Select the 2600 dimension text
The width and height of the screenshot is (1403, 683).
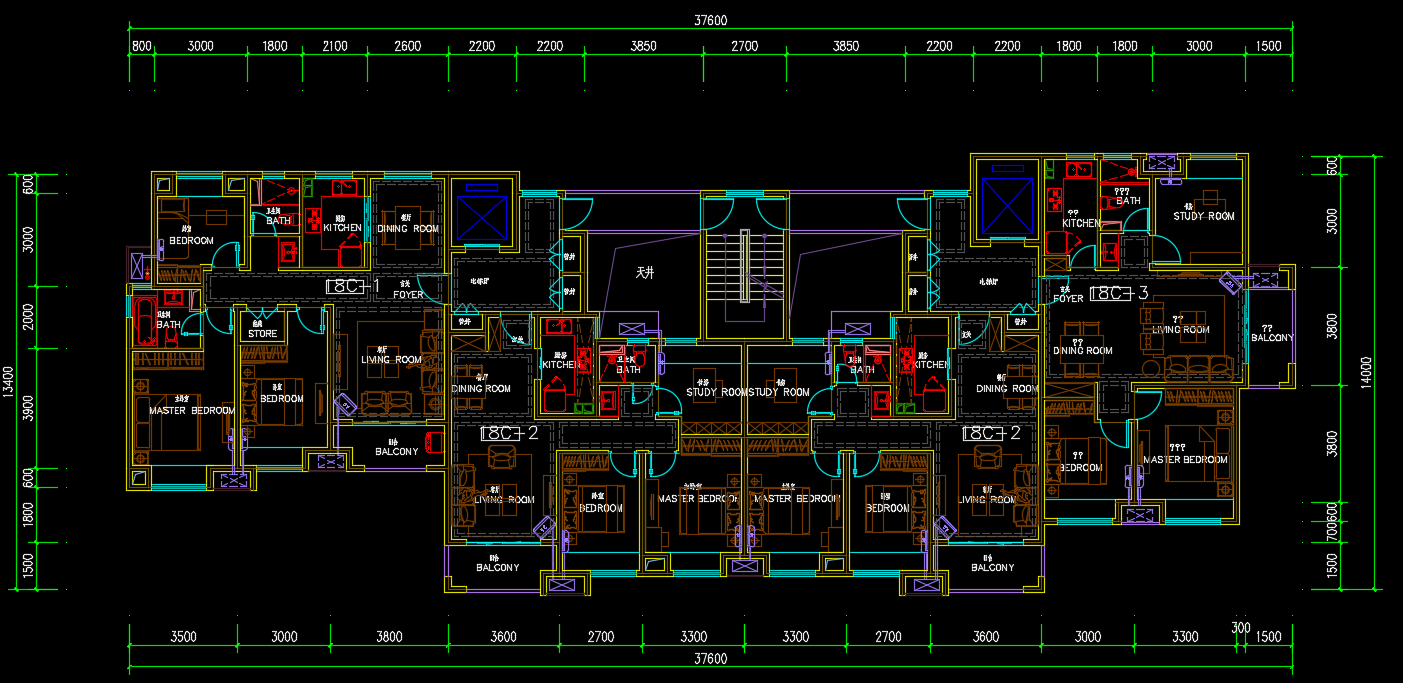(407, 46)
